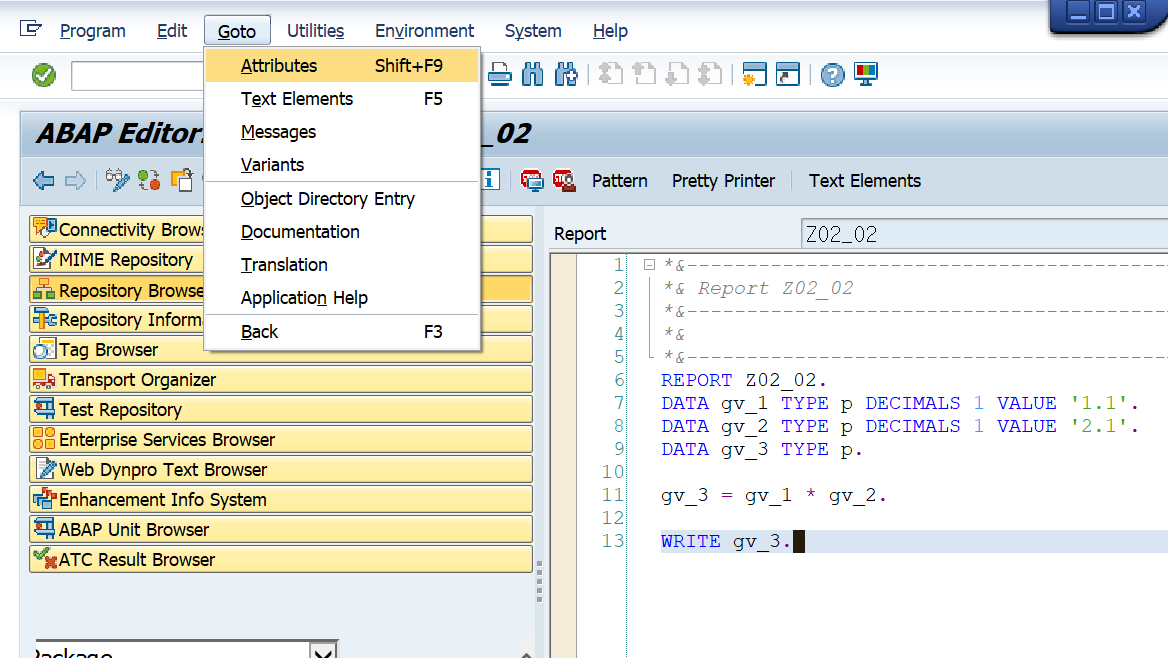Select Translation from Goto menu
Viewport: 1168px width, 658px height.
pyautogui.click(x=342, y=265)
